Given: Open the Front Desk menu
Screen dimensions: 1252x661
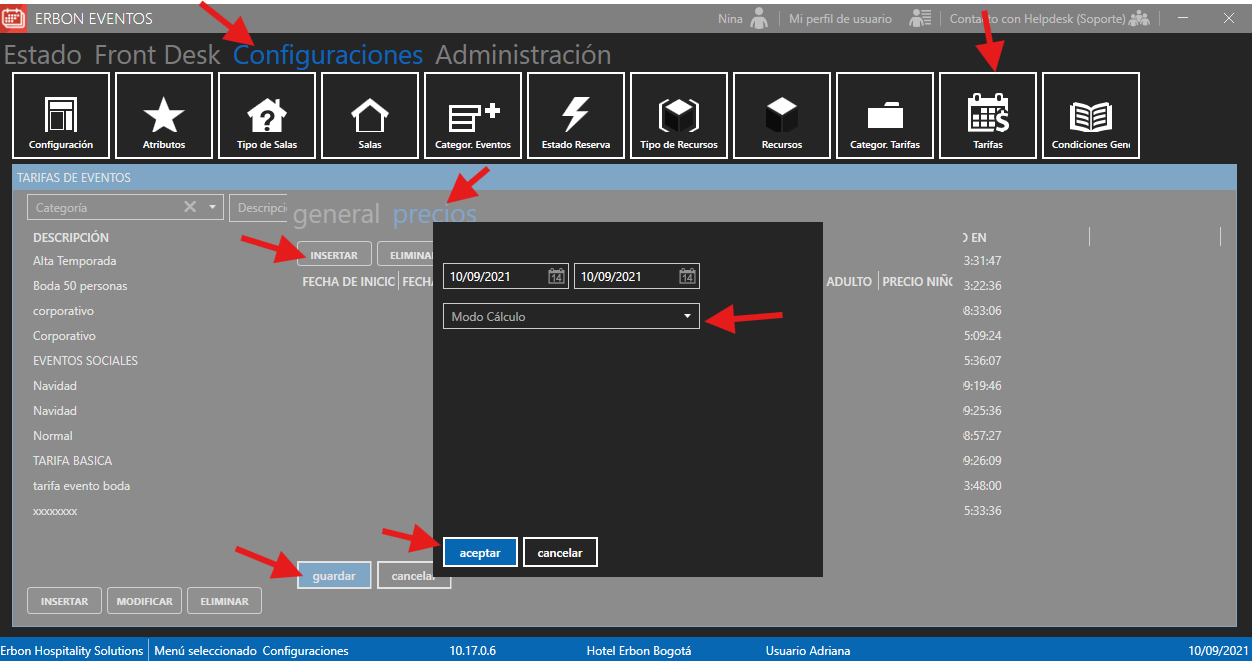Looking at the screenshot, I should pos(157,55).
